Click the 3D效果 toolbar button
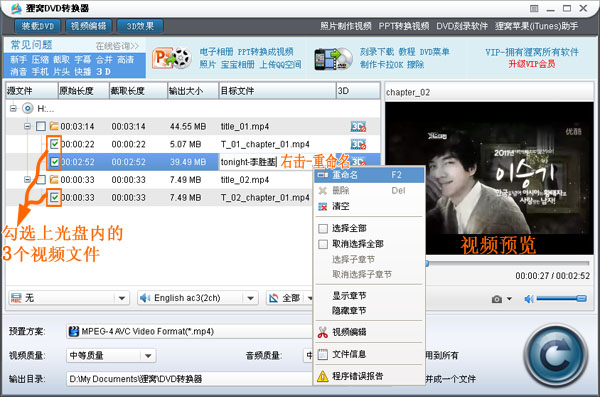The width and height of the screenshot is (600, 397). 140,26
